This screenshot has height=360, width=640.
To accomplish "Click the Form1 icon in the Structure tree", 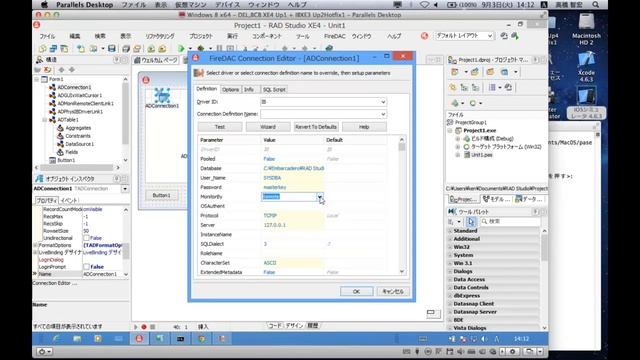I will tap(44, 79).
